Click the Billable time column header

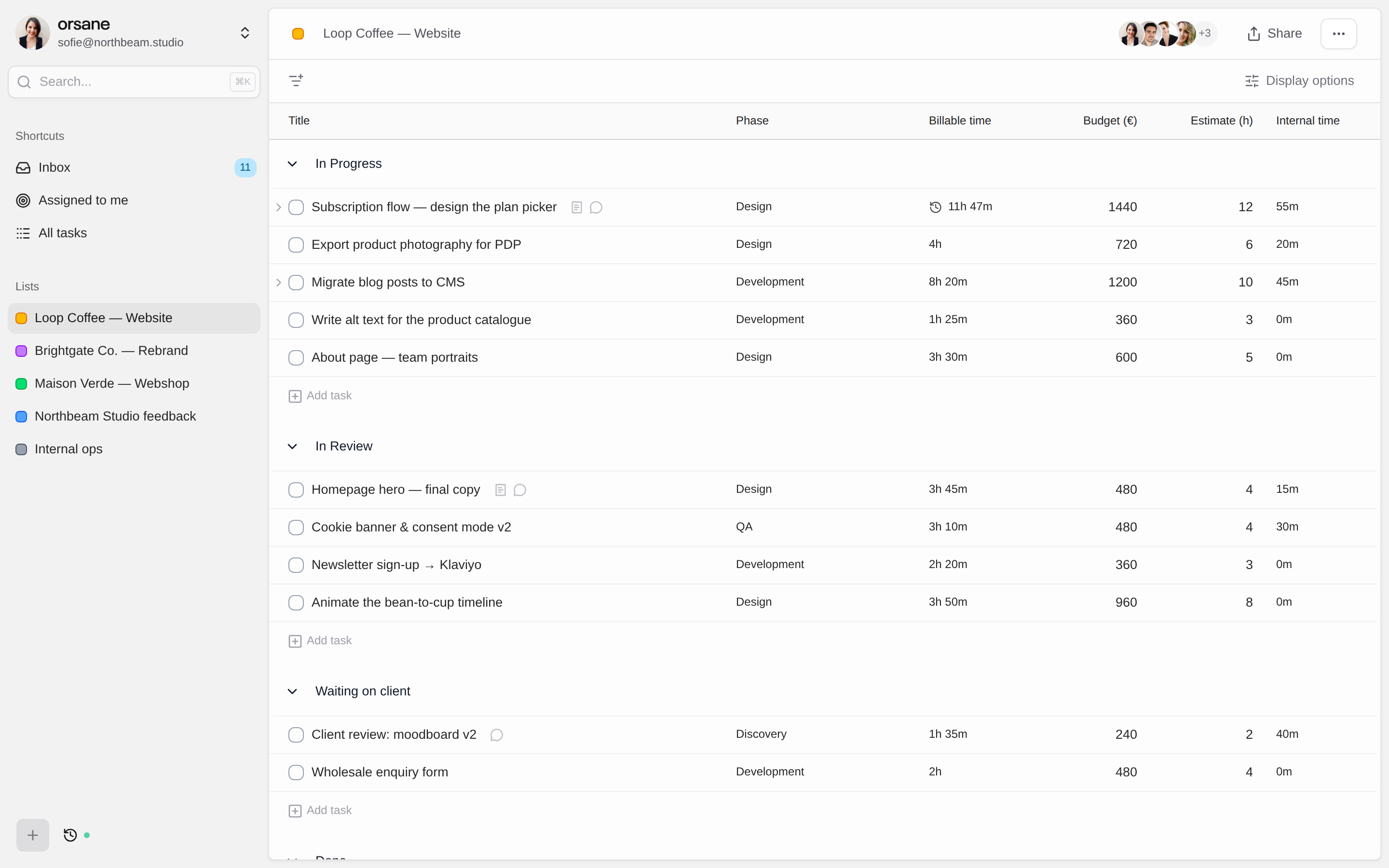[x=960, y=121]
